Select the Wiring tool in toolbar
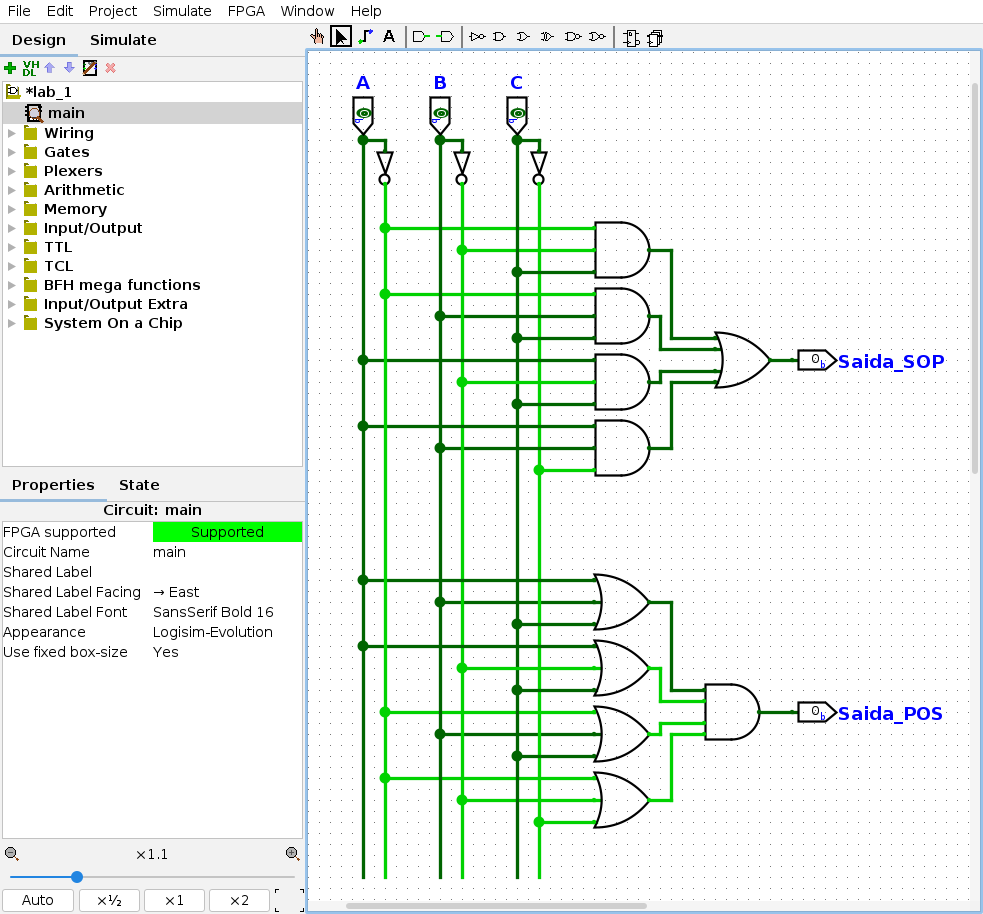983x914 pixels. click(x=365, y=37)
